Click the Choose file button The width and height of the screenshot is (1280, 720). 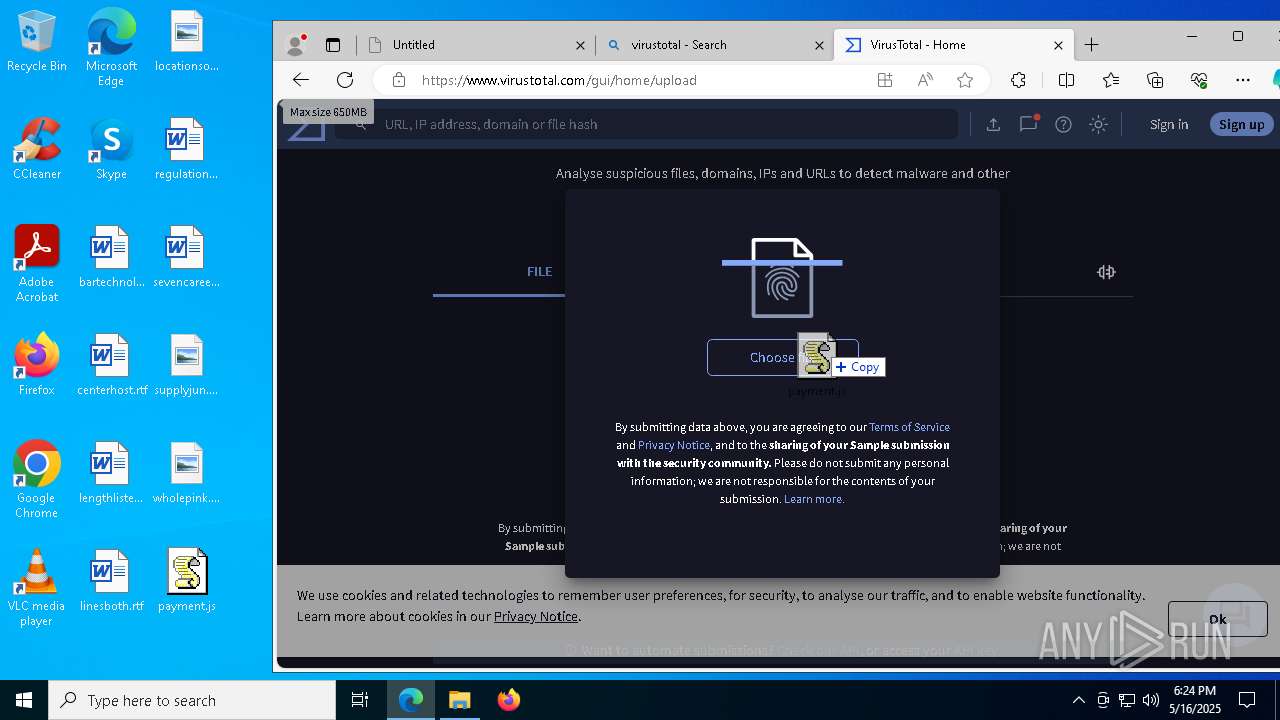coord(782,358)
